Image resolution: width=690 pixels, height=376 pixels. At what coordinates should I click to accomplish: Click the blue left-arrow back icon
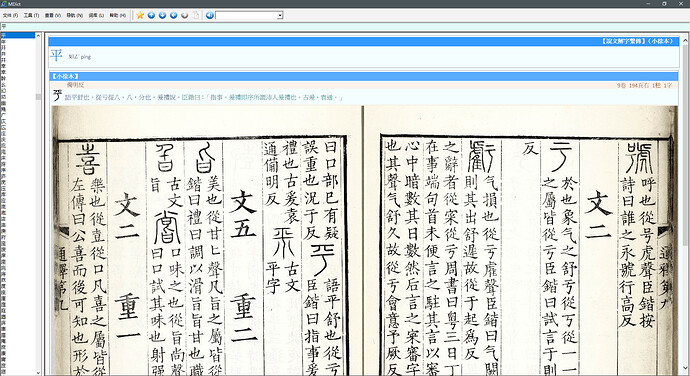(x=173, y=15)
